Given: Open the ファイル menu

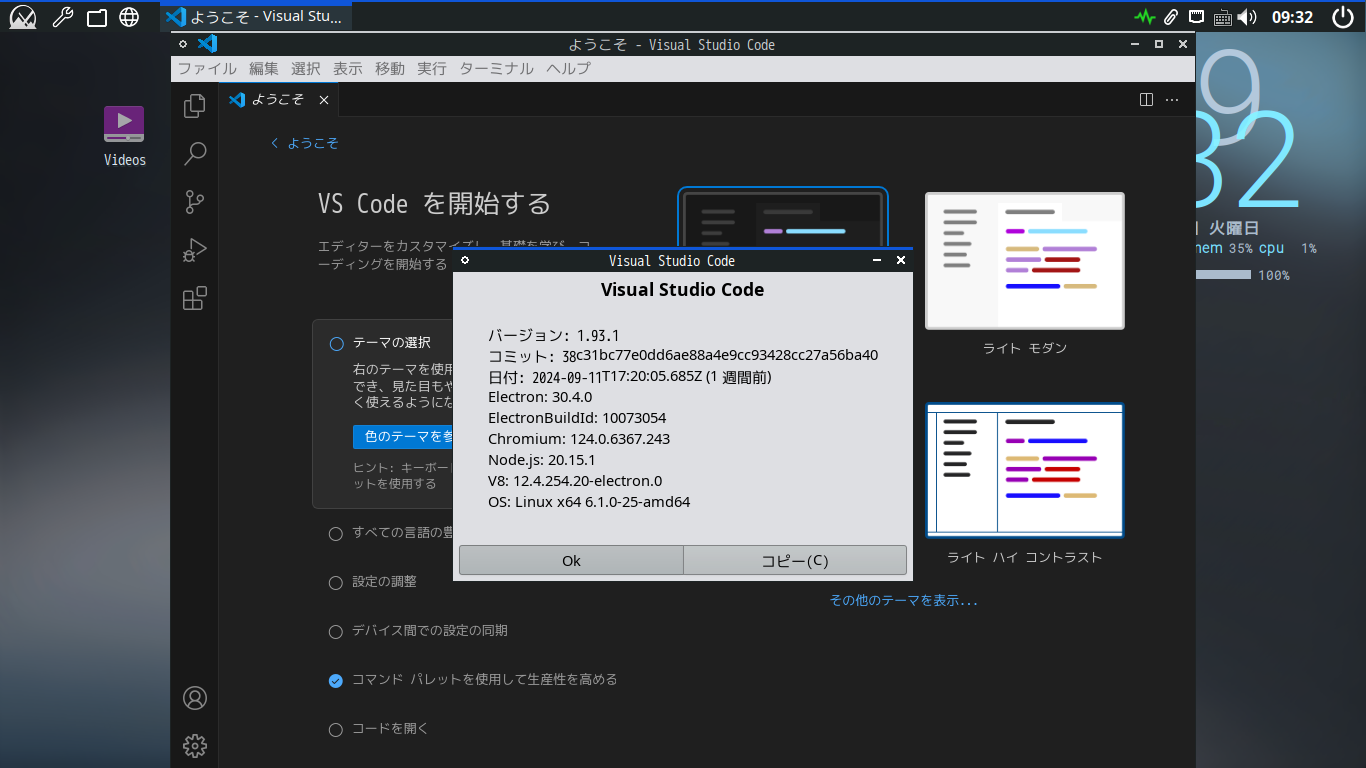Looking at the screenshot, I should (x=207, y=69).
